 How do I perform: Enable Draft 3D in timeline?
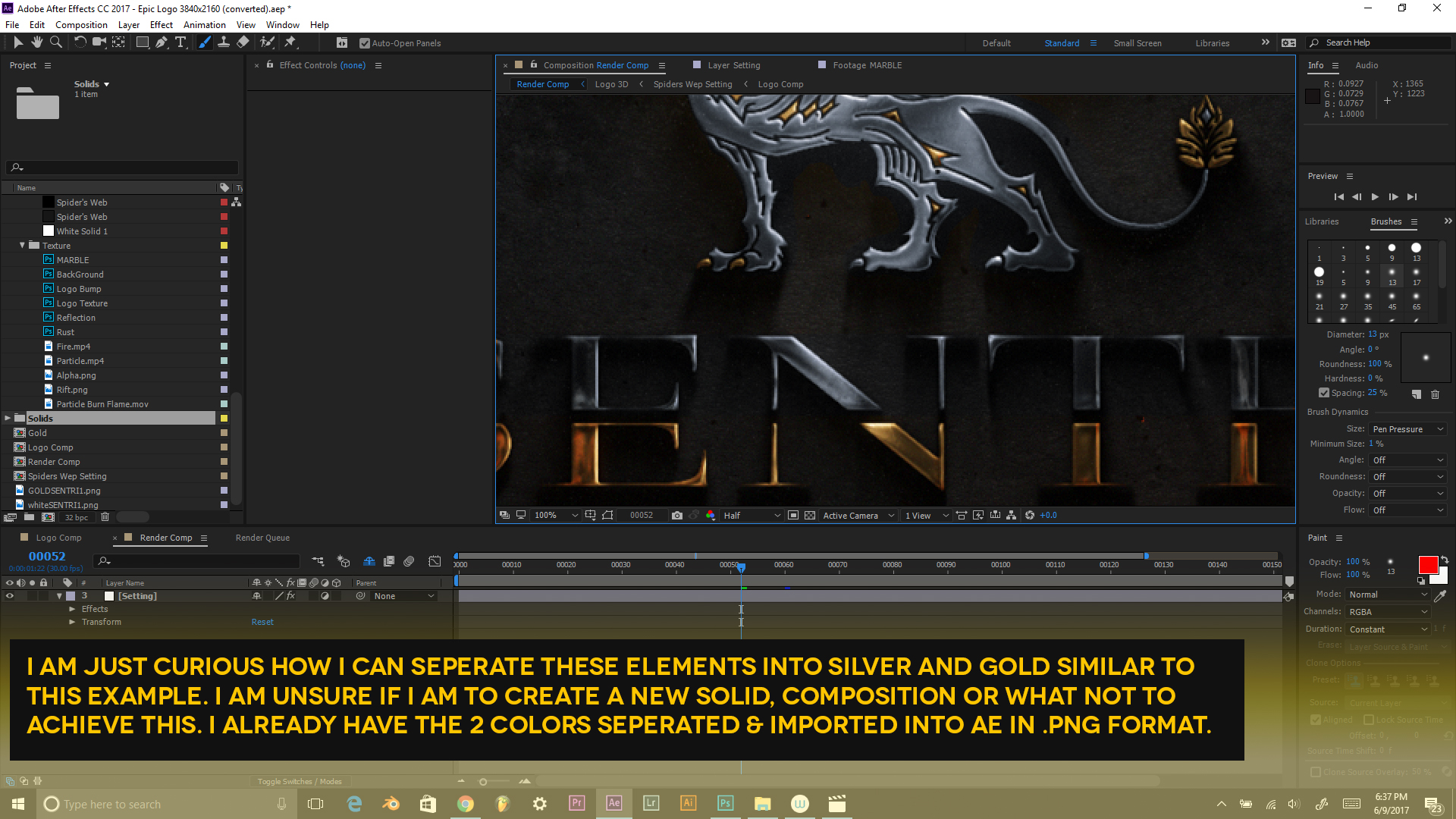tap(344, 561)
